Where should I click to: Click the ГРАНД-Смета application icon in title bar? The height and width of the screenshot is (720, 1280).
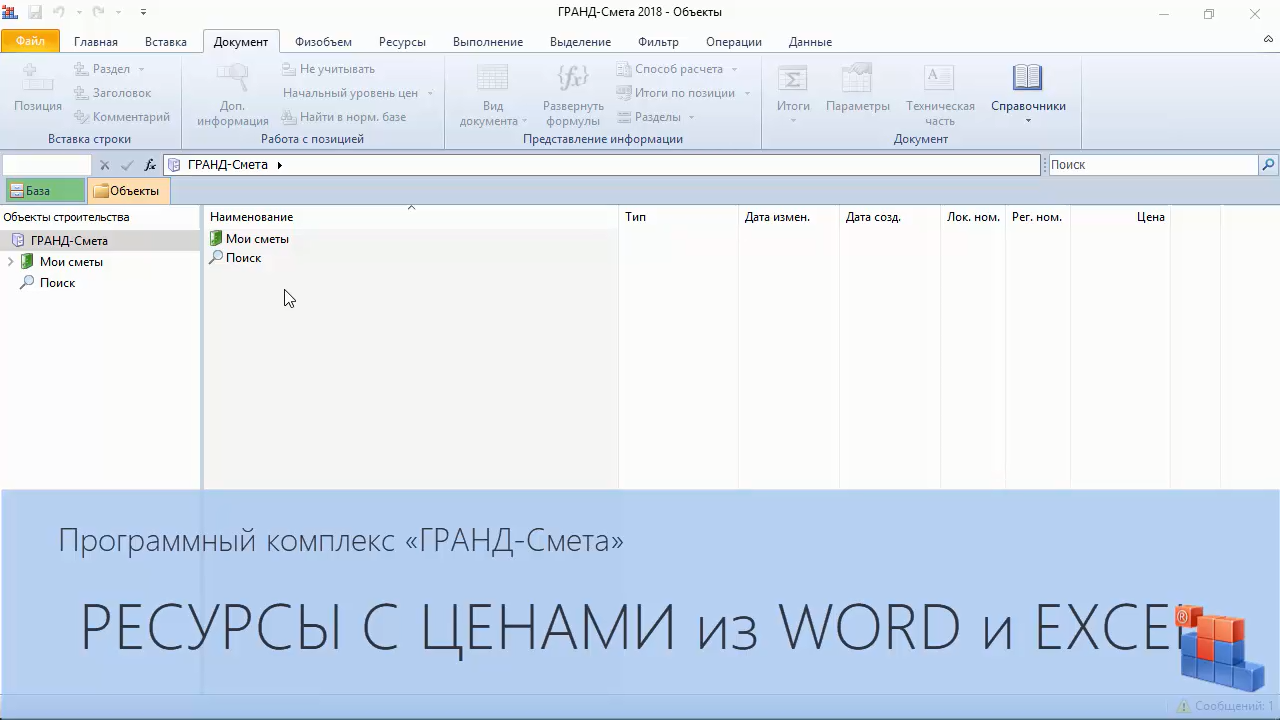click(x=10, y=13)
